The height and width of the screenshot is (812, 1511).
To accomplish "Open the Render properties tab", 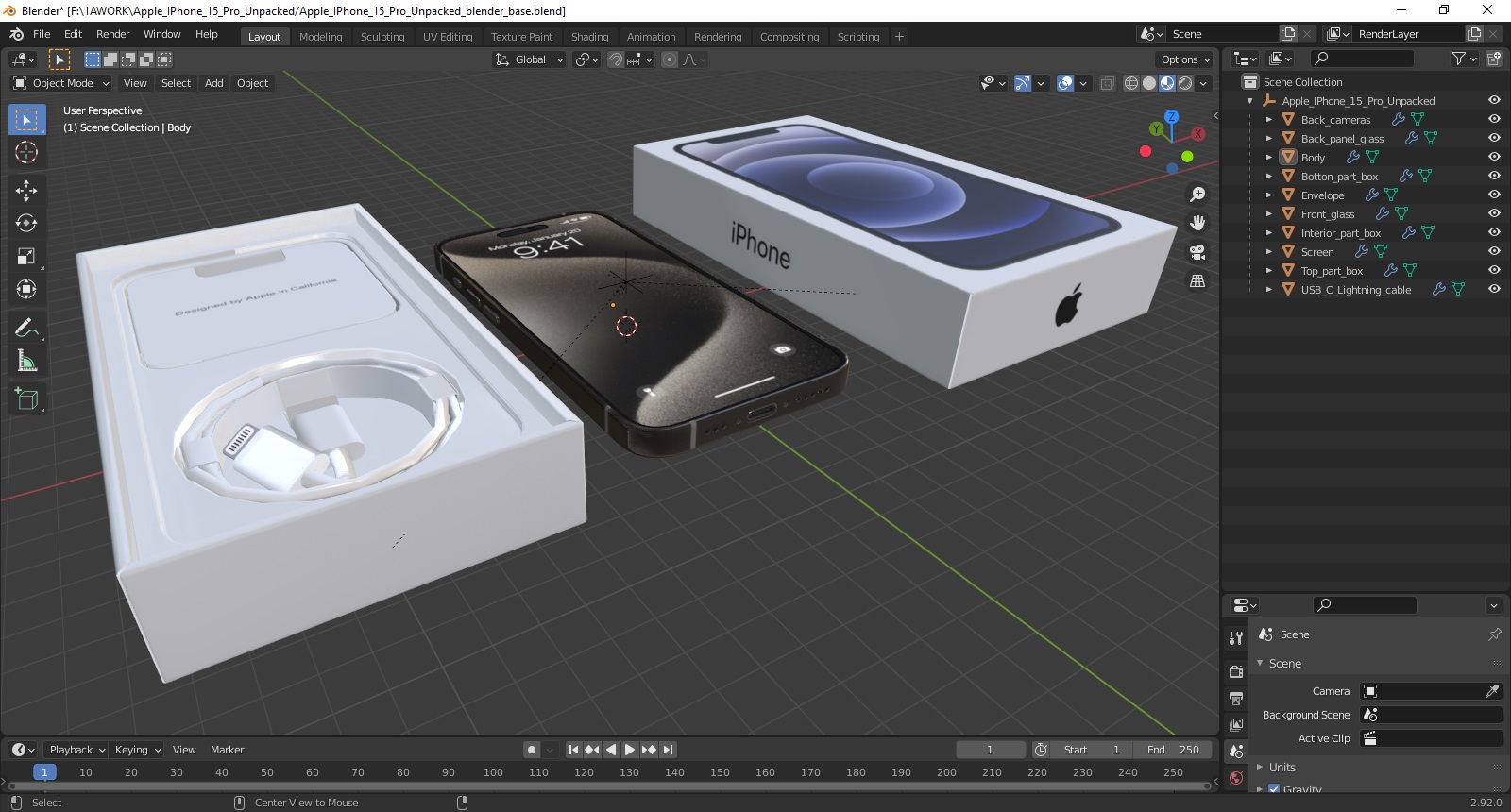I will click(1236, 671).
